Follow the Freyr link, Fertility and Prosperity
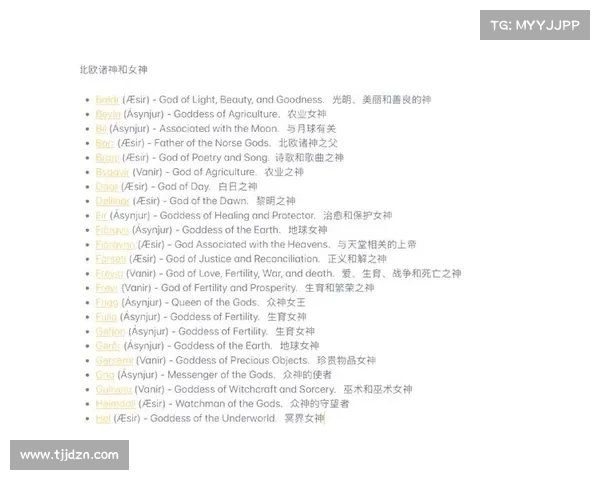The image size is (600, 480). point(107,288)
